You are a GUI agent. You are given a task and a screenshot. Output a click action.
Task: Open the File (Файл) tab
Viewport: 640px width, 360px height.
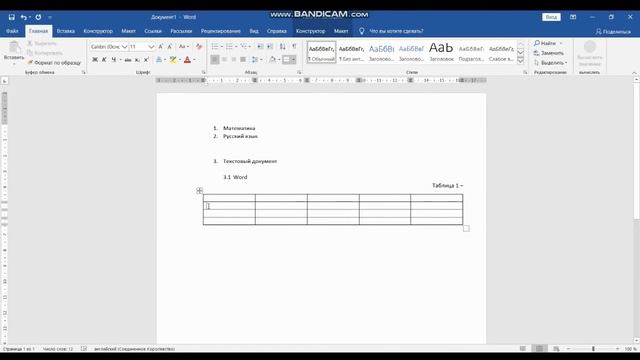(12, 31)
